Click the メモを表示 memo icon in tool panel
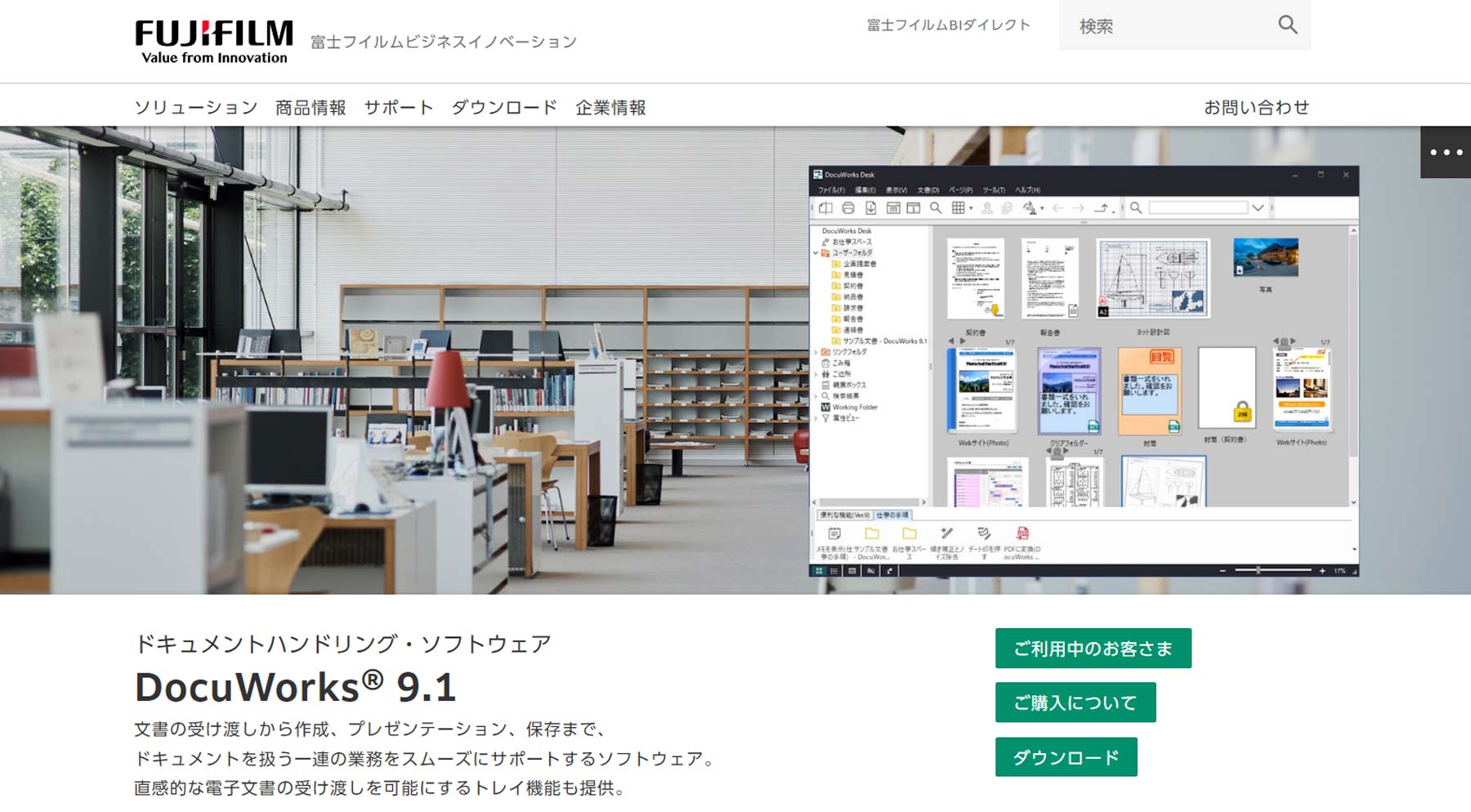Image resolution: width=1471 pixels, height=812 pixels. click(x=834, y=533)
